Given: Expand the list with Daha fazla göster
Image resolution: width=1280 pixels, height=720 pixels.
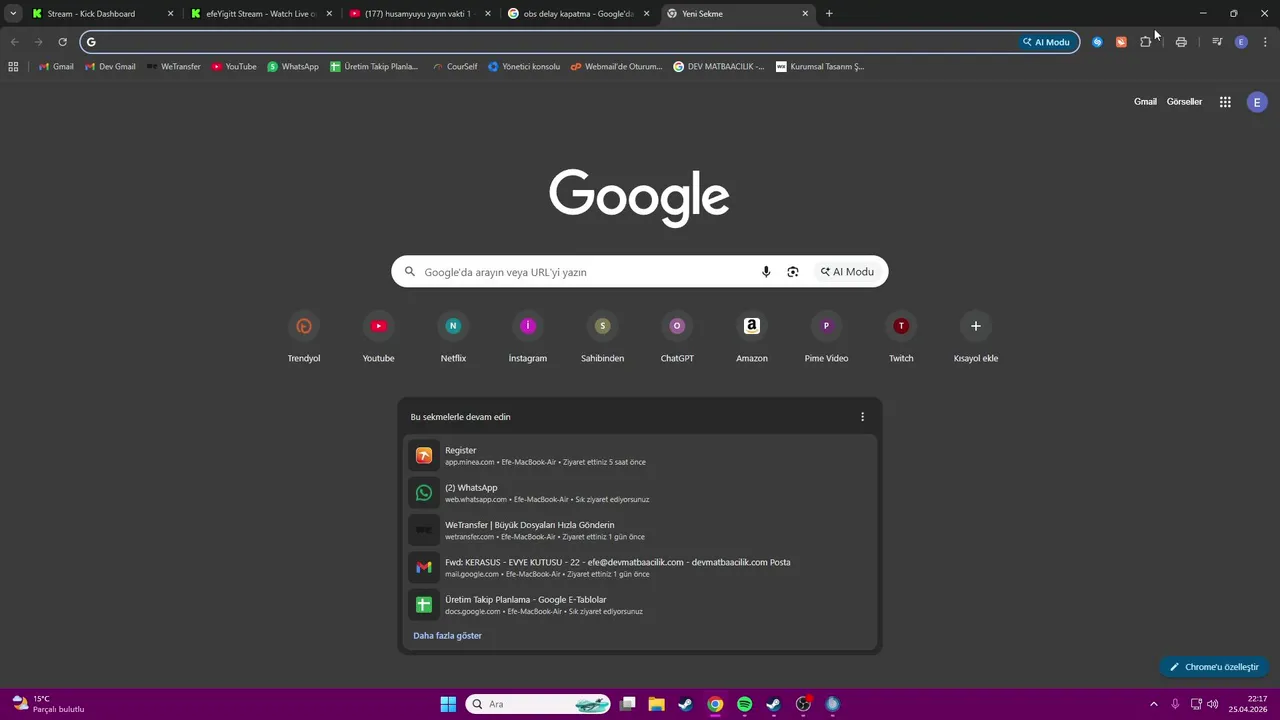Looking at the screenshot, I should (x=447, y=636).
